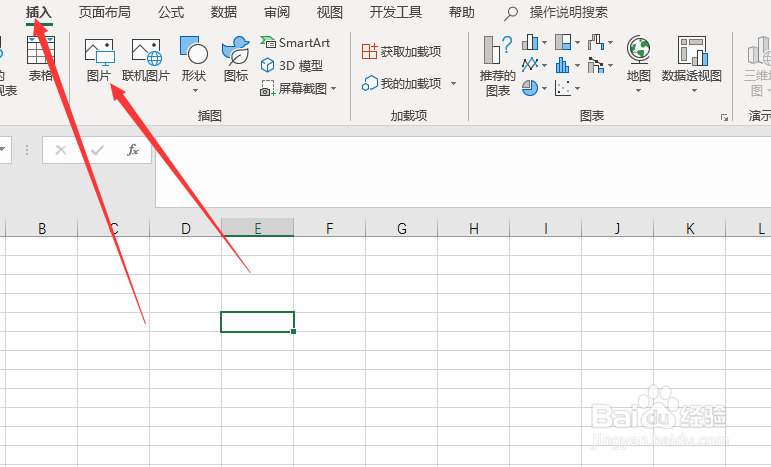Open Insert Function fx button
The height and width of the screenshot is (467, 771).
pos(133,150)
